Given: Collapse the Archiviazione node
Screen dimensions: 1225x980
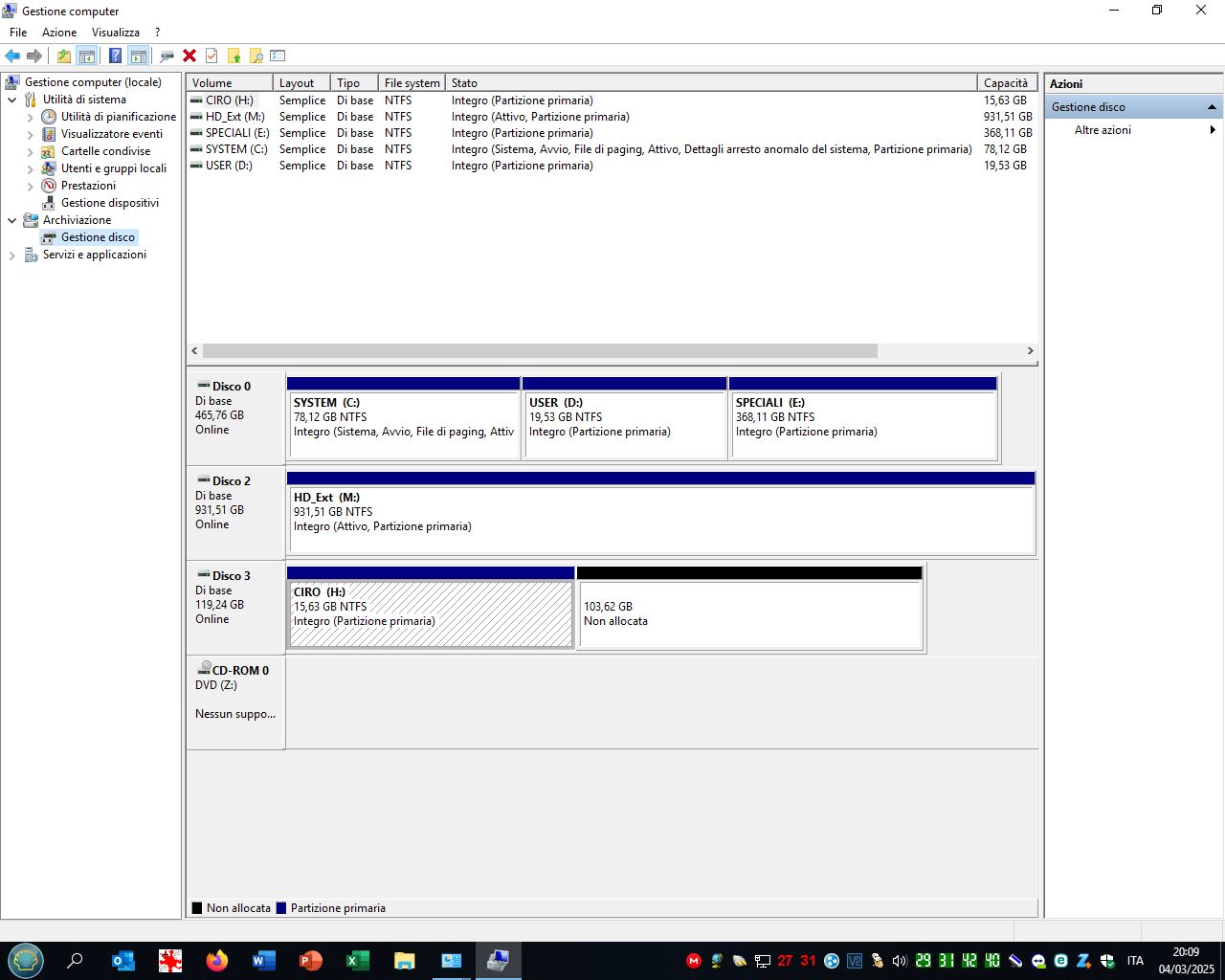Looking at the screenshot, I should tap(12, 220).
